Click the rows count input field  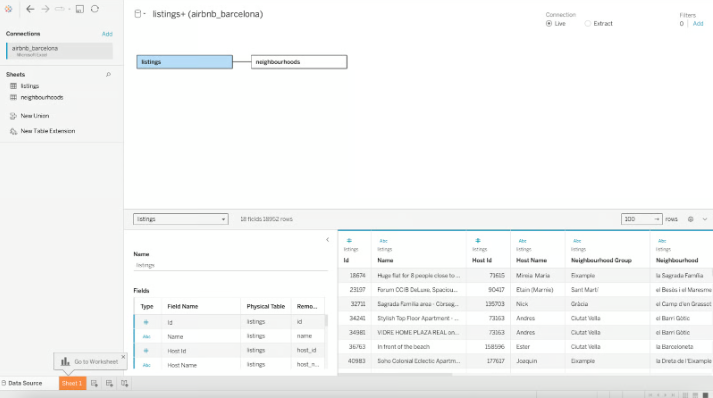click(641, 219)
